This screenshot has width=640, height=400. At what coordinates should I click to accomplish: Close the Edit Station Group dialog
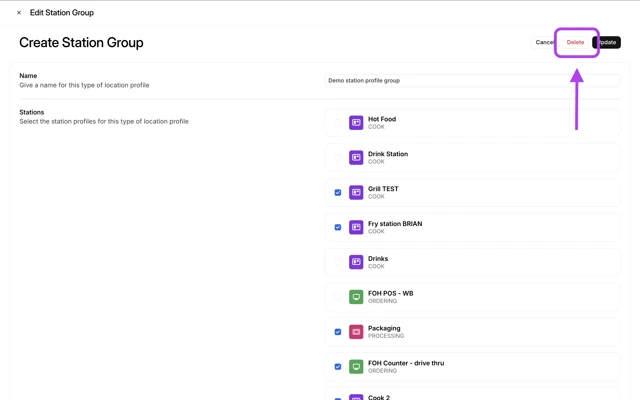[x=19, y=13]
